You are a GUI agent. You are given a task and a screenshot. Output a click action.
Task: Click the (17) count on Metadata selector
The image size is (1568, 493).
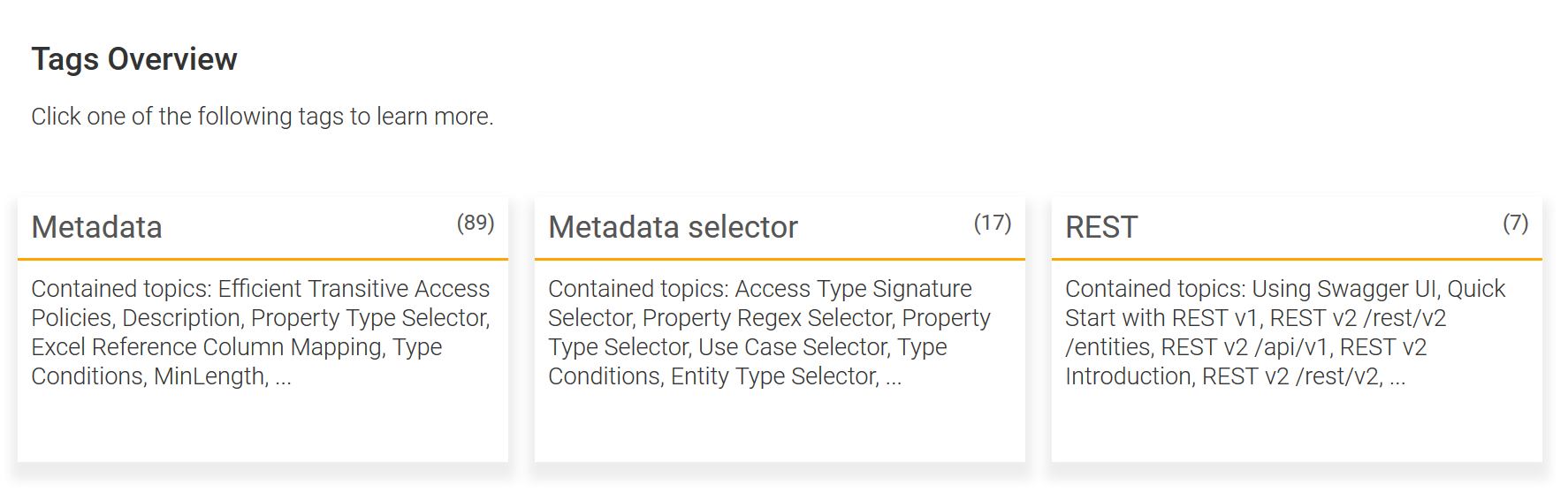(x=992, y=223)
